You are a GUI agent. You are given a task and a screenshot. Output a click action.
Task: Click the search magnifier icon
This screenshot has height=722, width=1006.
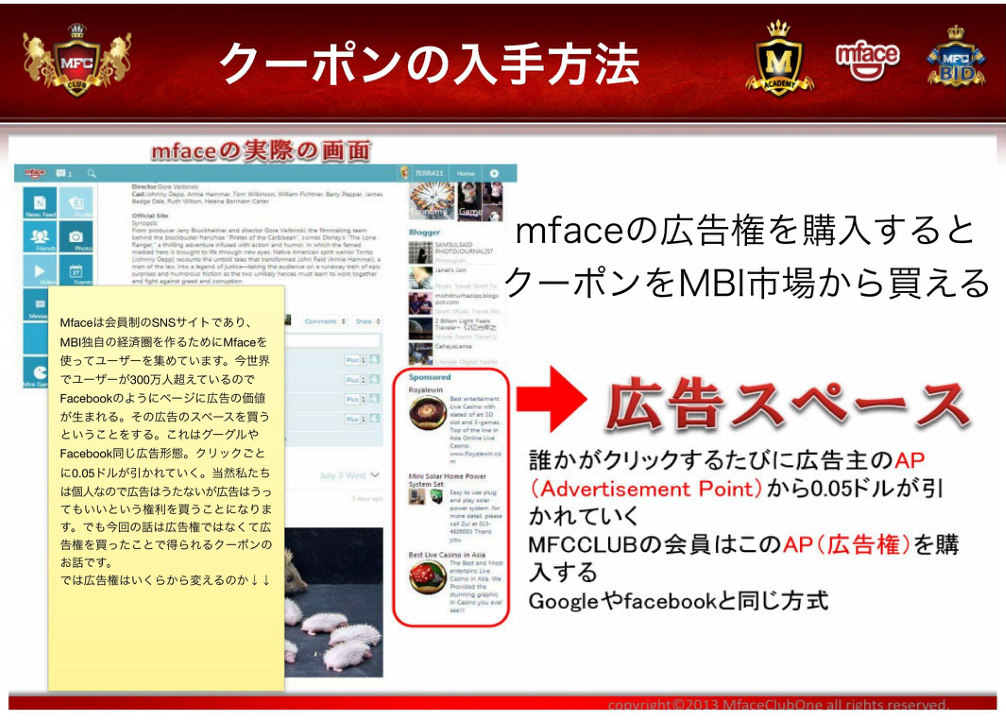coord(92,173)
